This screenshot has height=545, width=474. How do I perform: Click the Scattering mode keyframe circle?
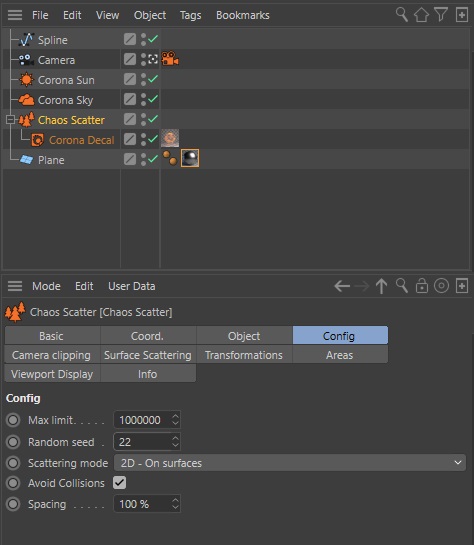pos(13,463)
